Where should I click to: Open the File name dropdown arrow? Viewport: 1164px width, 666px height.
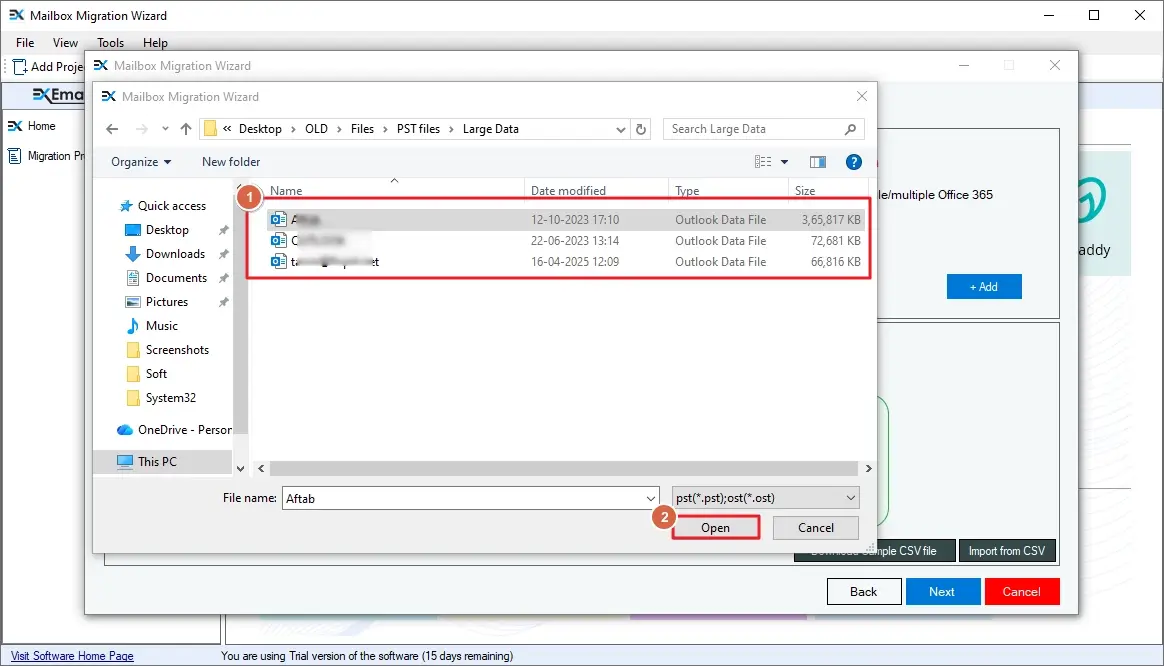coord(651,497)
